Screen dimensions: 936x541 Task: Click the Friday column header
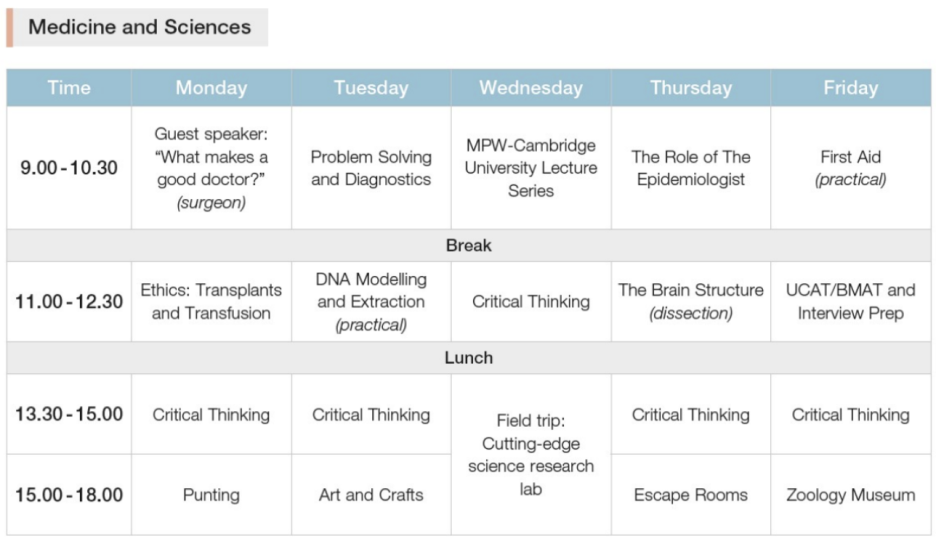[850, 88]
